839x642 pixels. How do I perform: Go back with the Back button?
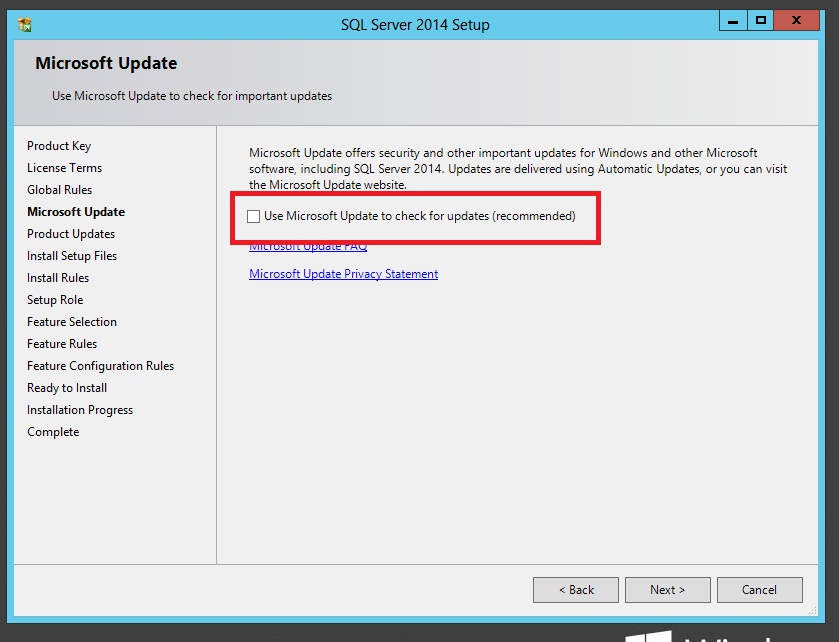coord(576,590)
